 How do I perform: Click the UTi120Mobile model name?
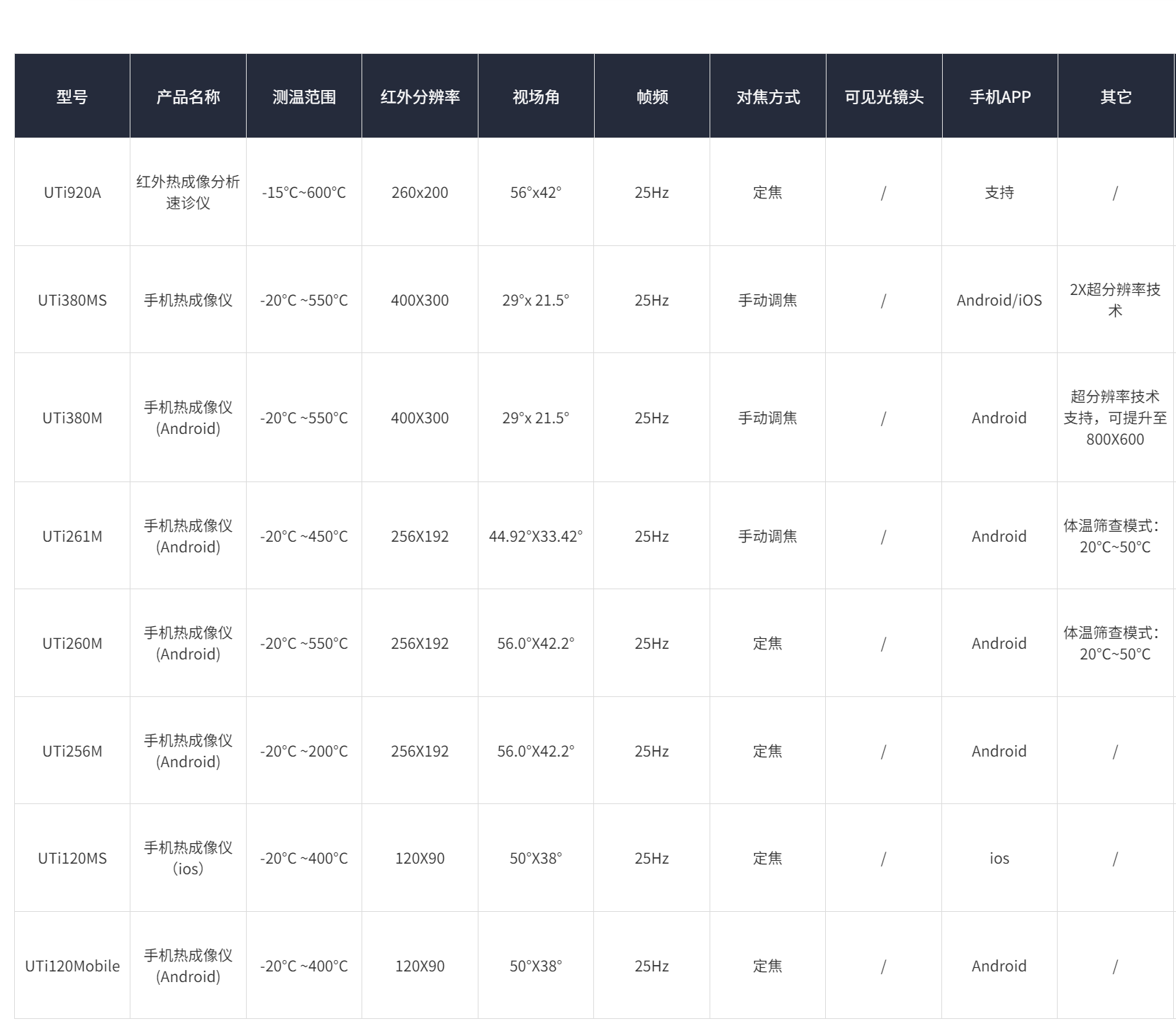(x=72, y=966)
